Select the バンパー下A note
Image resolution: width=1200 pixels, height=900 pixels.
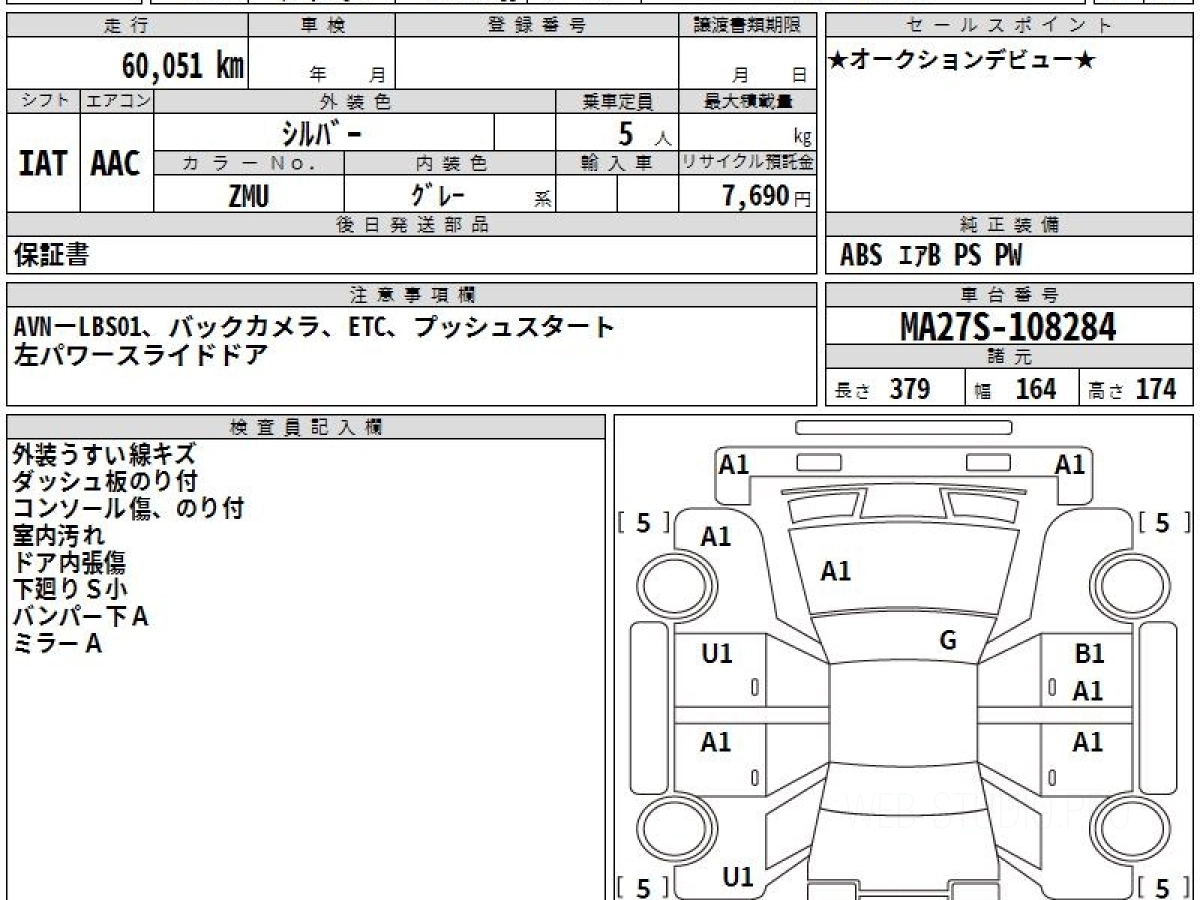(x=80, y=616)
